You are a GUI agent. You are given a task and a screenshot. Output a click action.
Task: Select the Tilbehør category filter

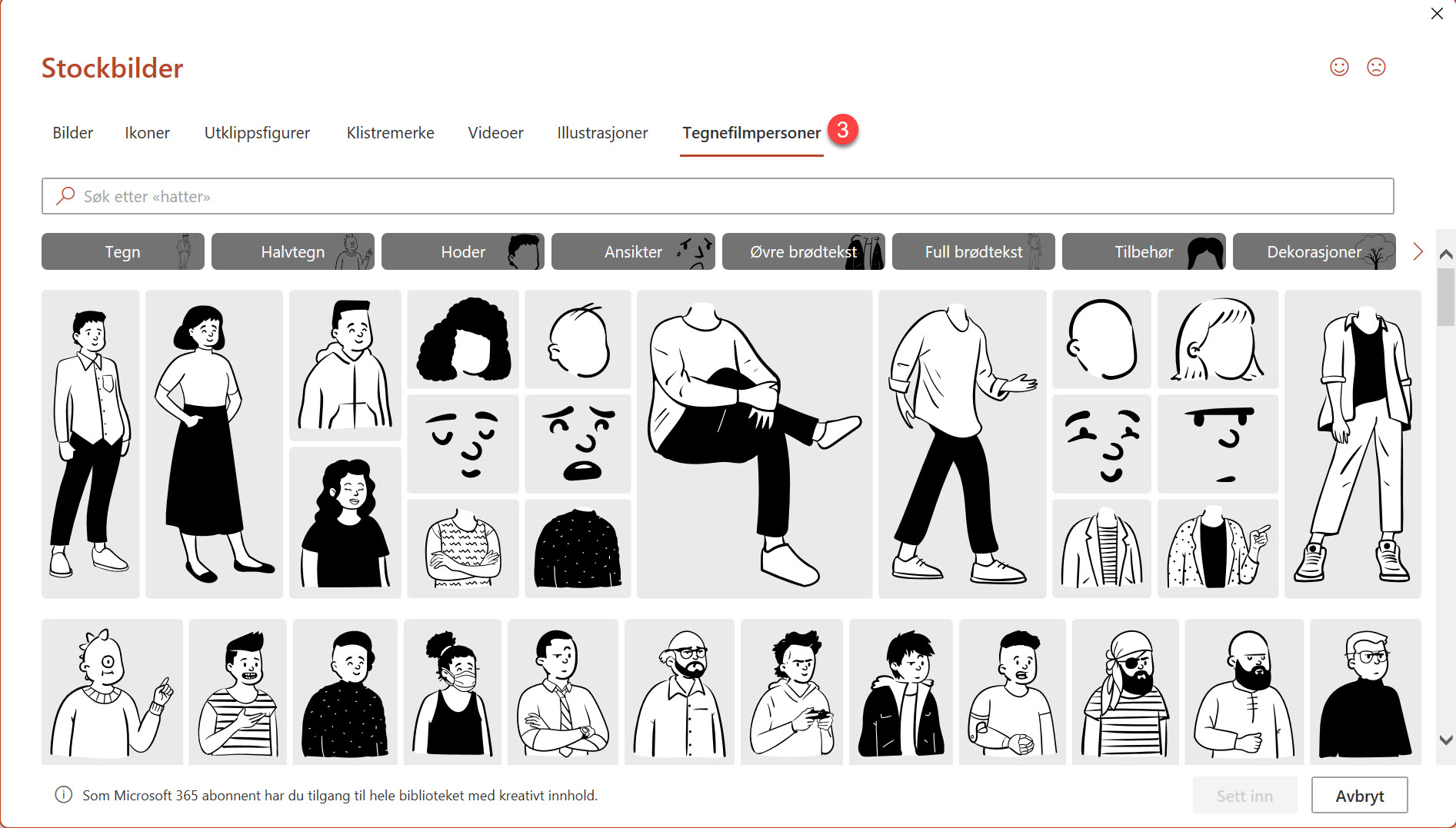(x=1143, y=251)
